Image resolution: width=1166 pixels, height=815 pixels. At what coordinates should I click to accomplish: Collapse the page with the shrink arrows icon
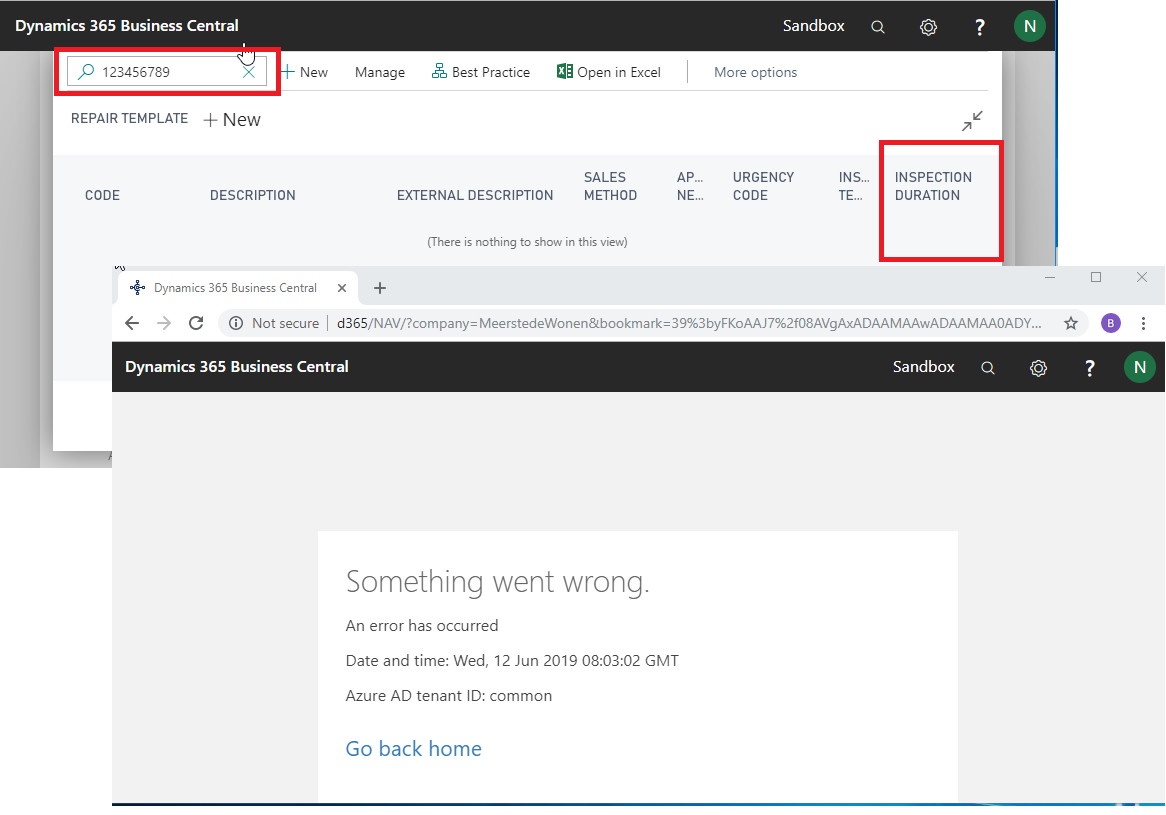[972, 120]
